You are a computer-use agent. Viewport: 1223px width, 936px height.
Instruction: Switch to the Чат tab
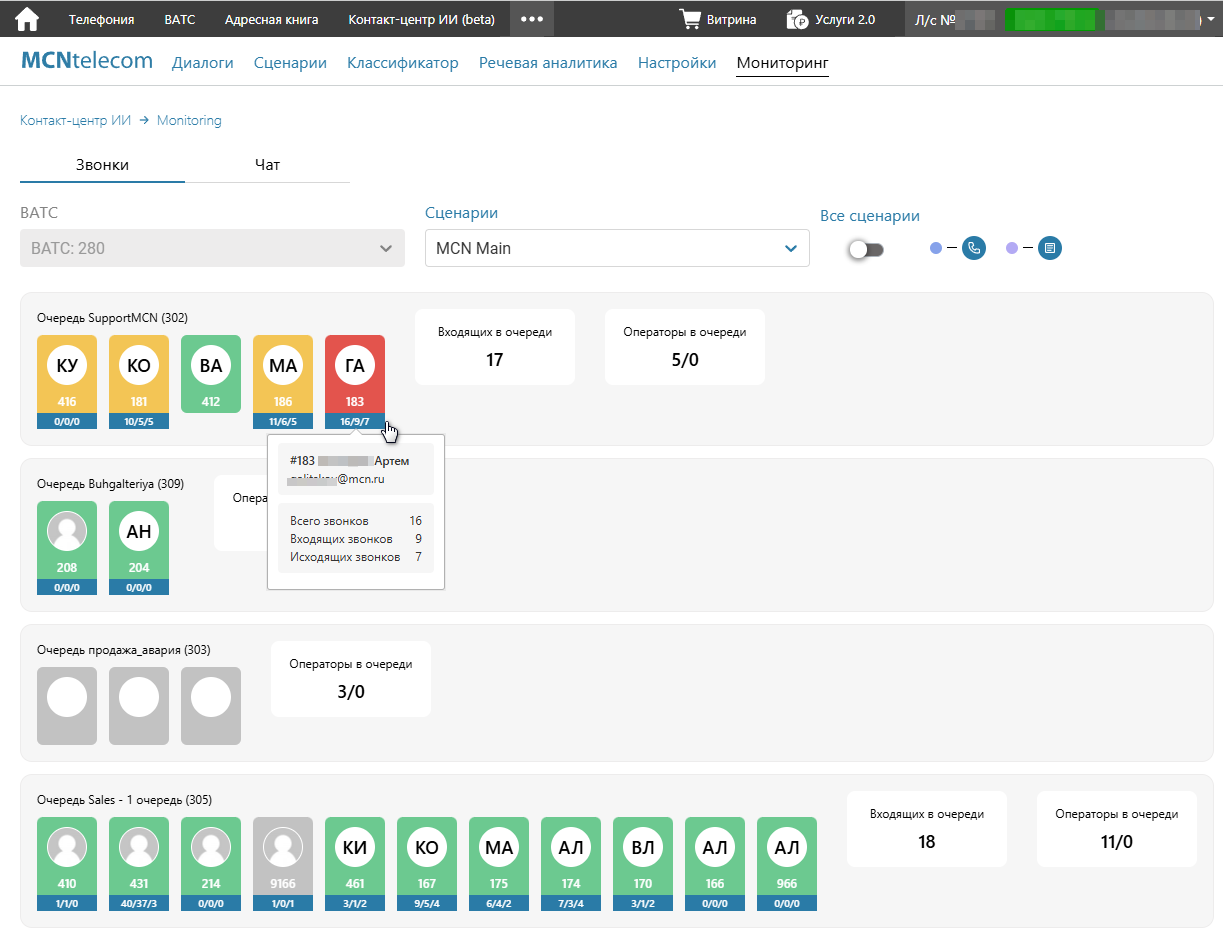(267, 165)
